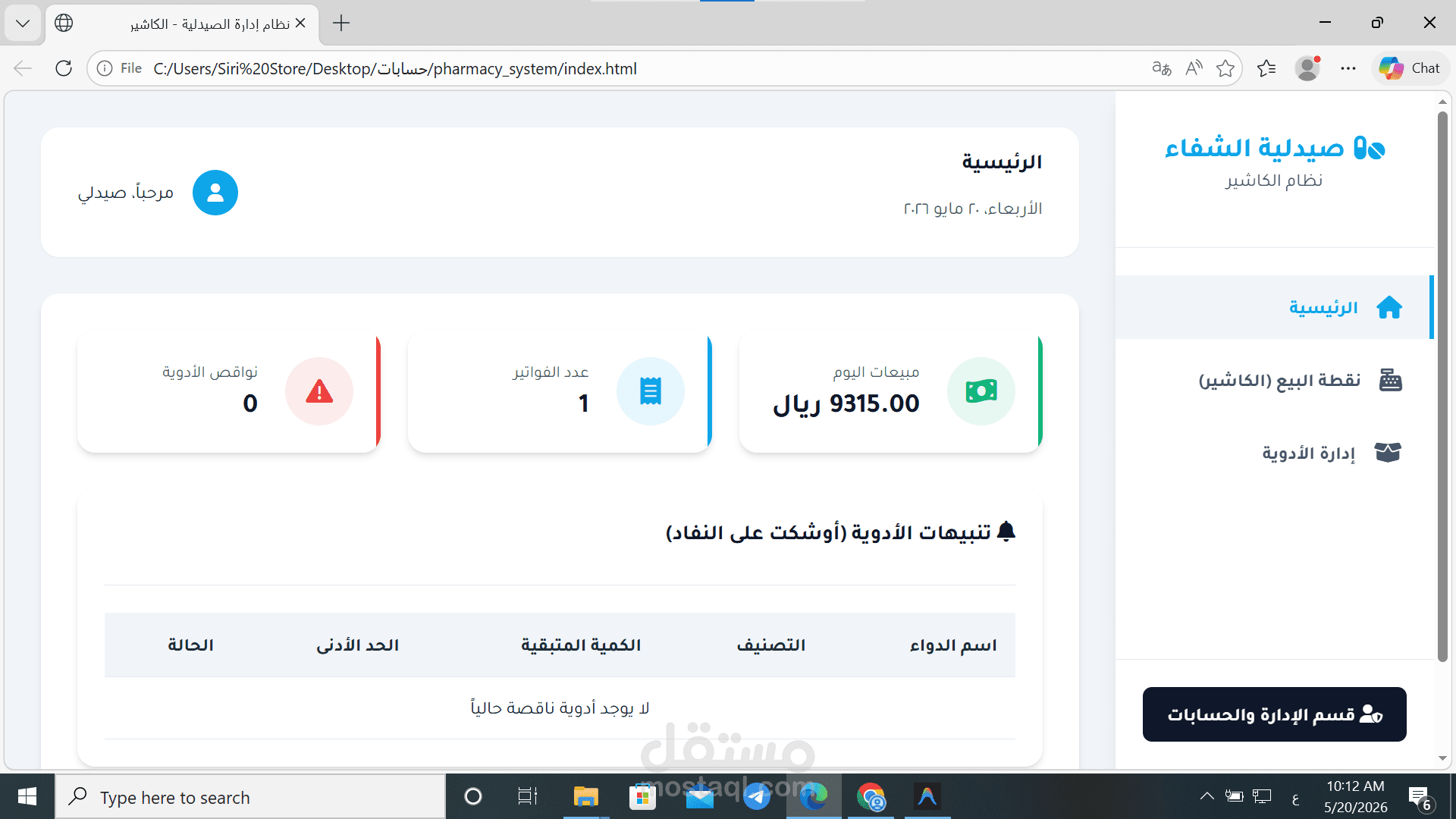Viewport: 1456px width, 819px height.
Task: Select the نظام إدارة الصيدلية browser tab
Action: [x=182, y=24]
